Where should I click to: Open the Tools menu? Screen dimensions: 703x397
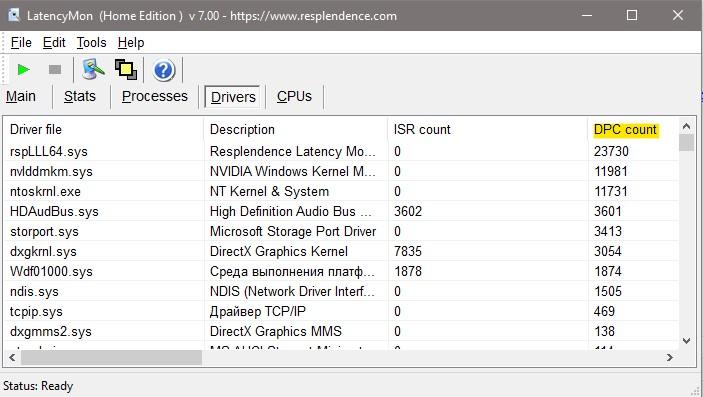(x=91, y=43)
